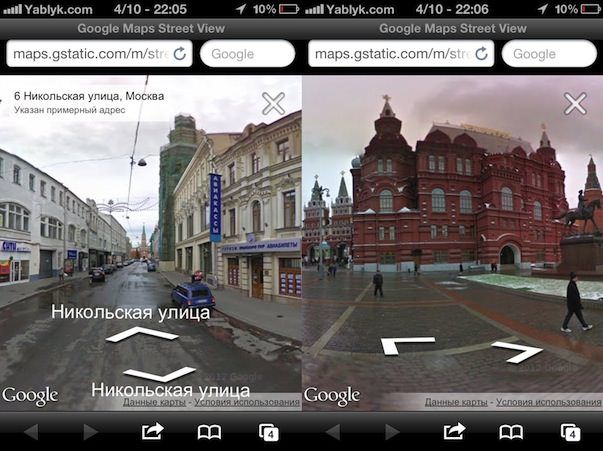Viewport: 603px width, 451px height.
Task: Open right phone's Share action icon
Action: click(454, 431)
